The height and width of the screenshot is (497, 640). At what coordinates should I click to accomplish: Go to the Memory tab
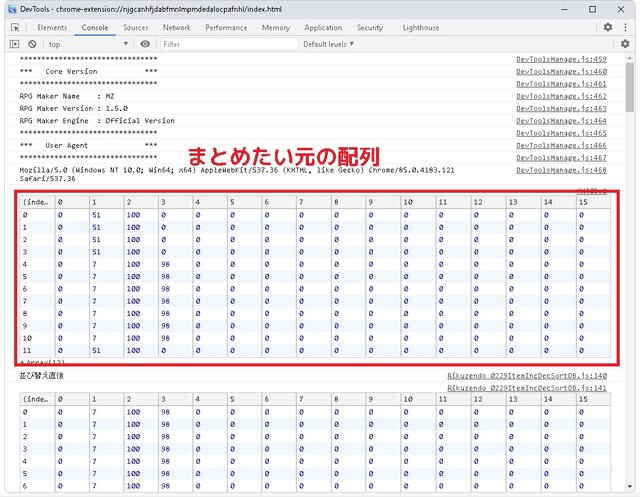coord(276,28)
